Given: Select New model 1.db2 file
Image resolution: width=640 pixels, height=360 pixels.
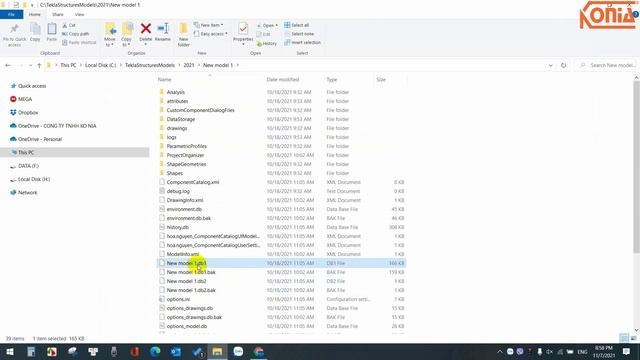Looking at the screenshot, I should click(186, 281).
